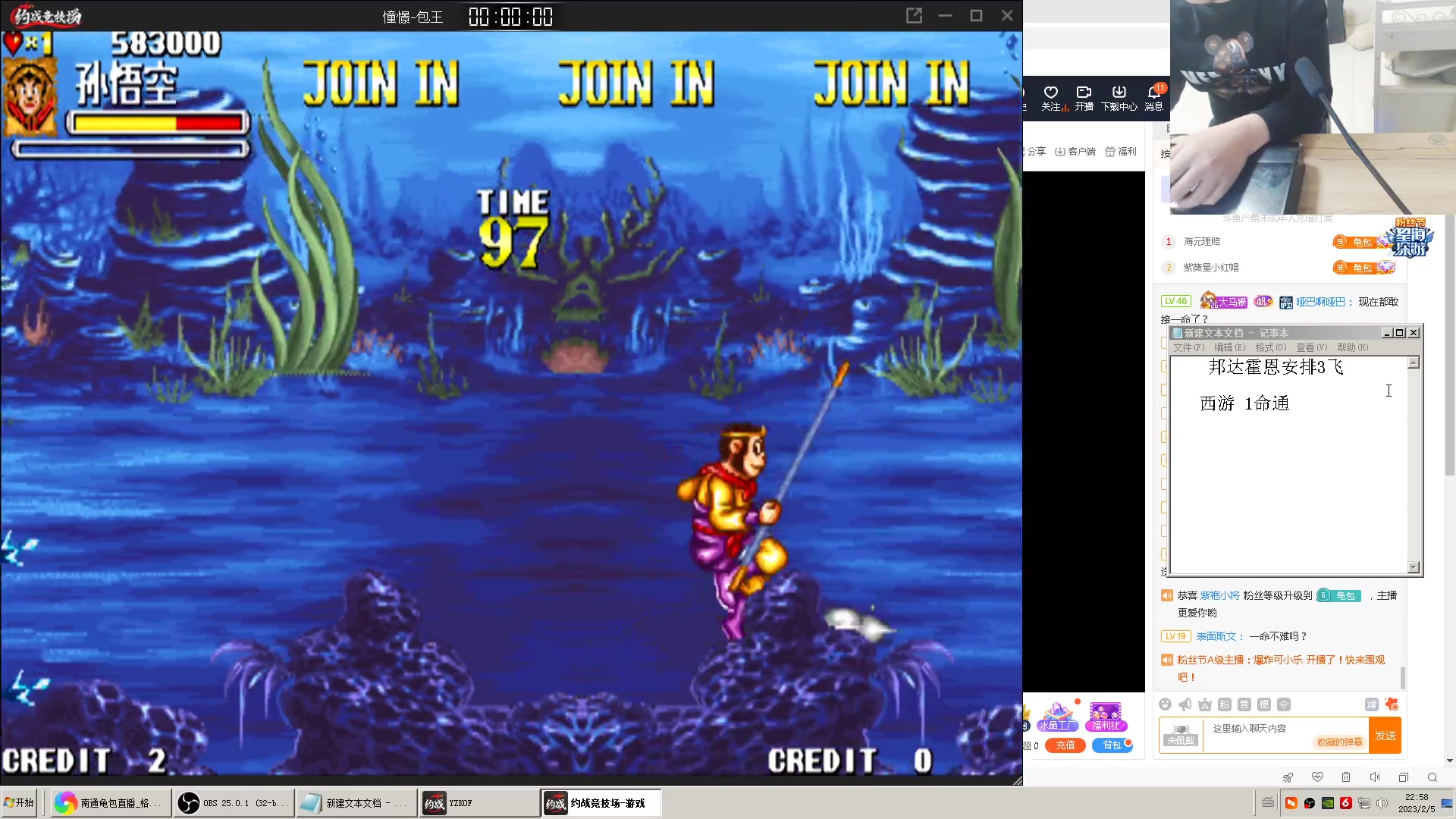This screenshot has height=819, width=1456.
Task: Open the 帮助(H) menu in Notepad
Action: (1353, 347)
